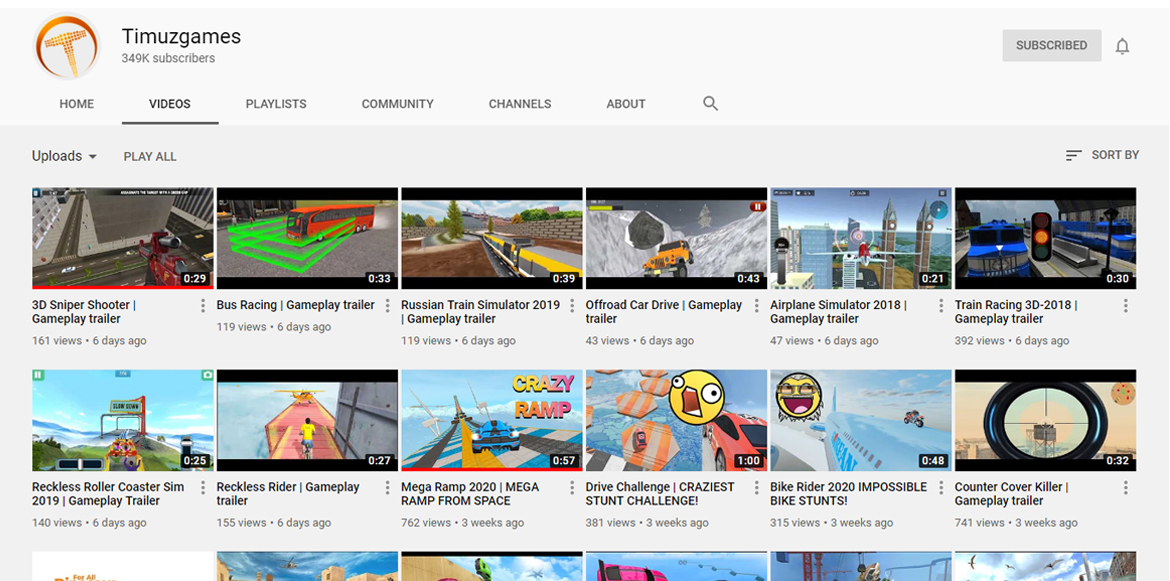This screenshot has width=1170, height=581.
Task: Open the ABOUT tab
Action: tap(626, 104)
